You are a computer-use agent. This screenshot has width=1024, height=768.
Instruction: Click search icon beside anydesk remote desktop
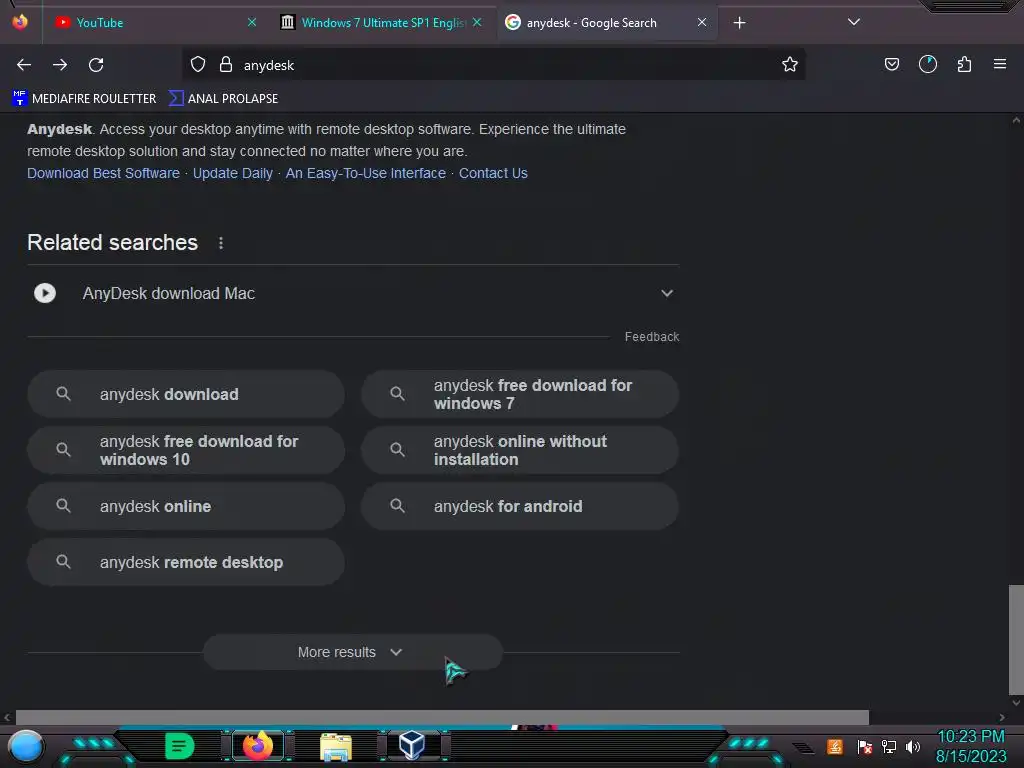point(63,562)
